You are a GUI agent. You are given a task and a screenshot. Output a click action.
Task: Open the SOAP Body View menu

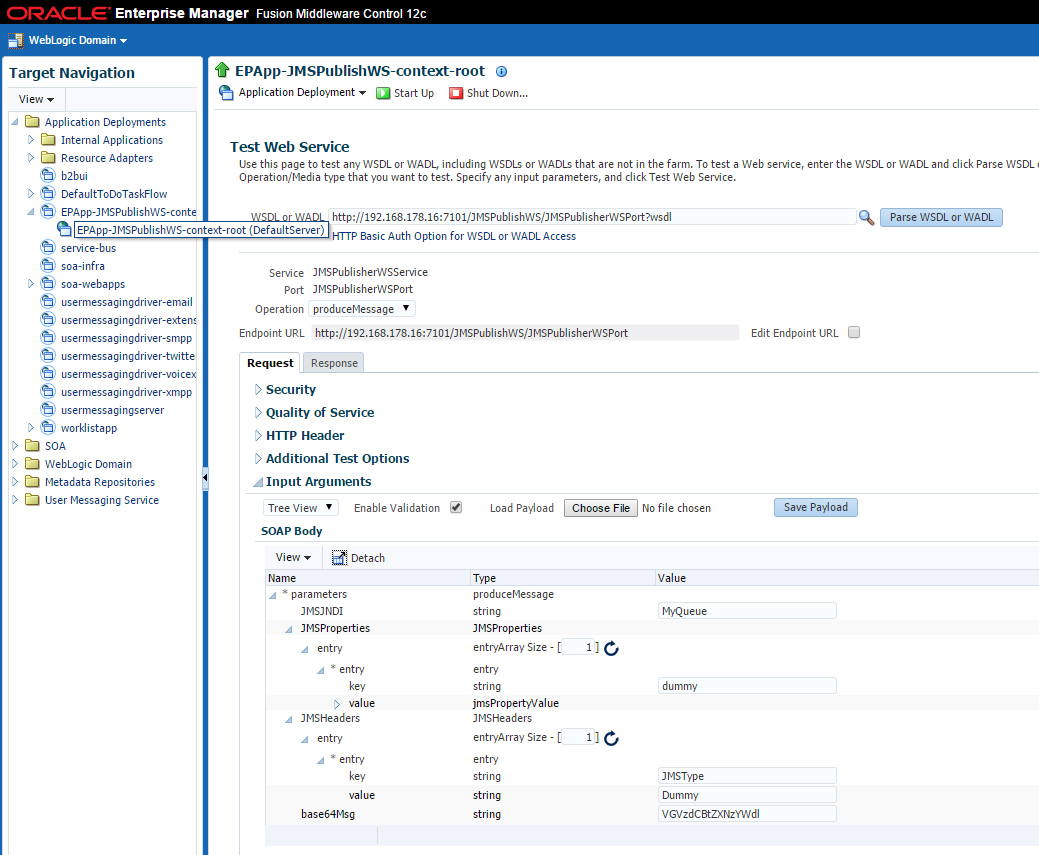point(293,557)
